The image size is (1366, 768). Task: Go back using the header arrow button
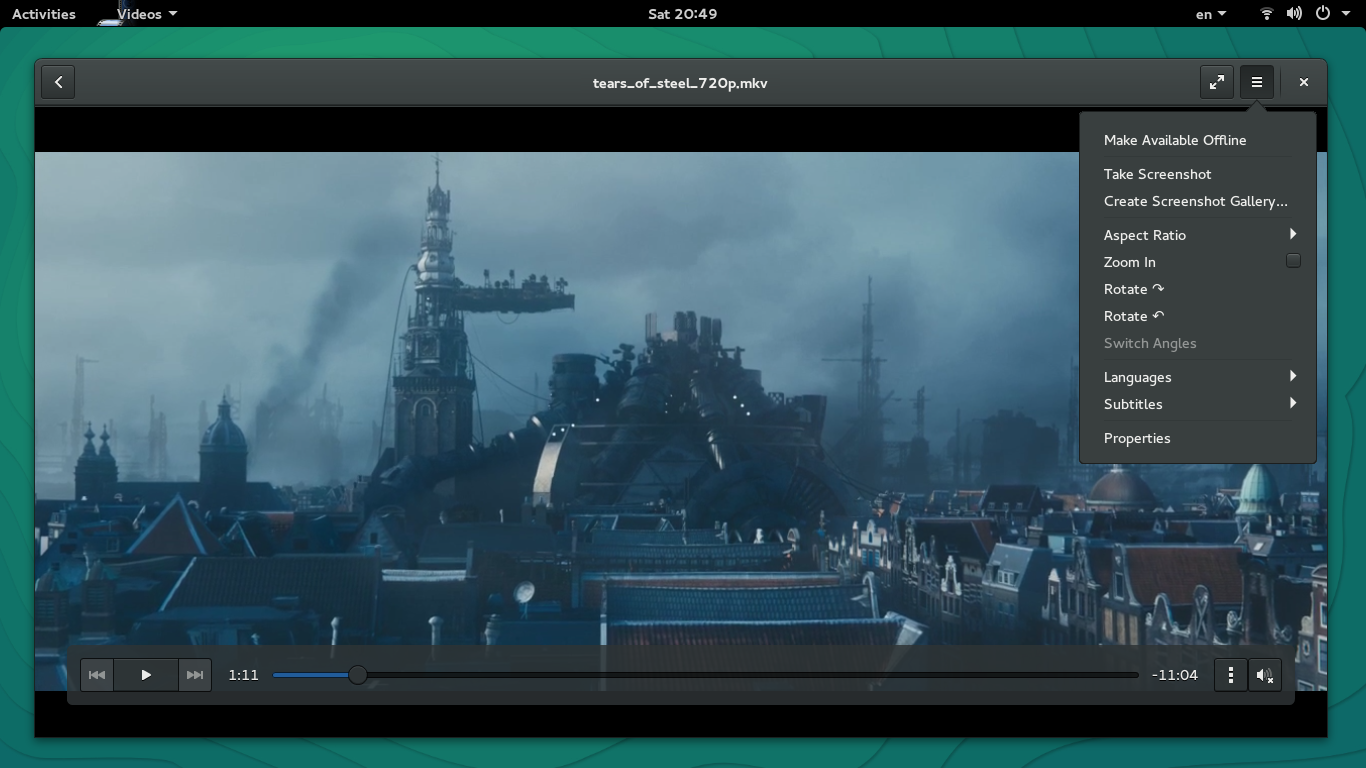click(x=58, y=82)
